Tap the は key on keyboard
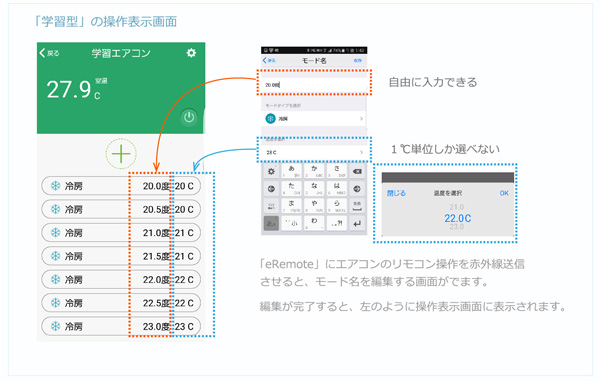The image size is (600, 381). point(337,189)
